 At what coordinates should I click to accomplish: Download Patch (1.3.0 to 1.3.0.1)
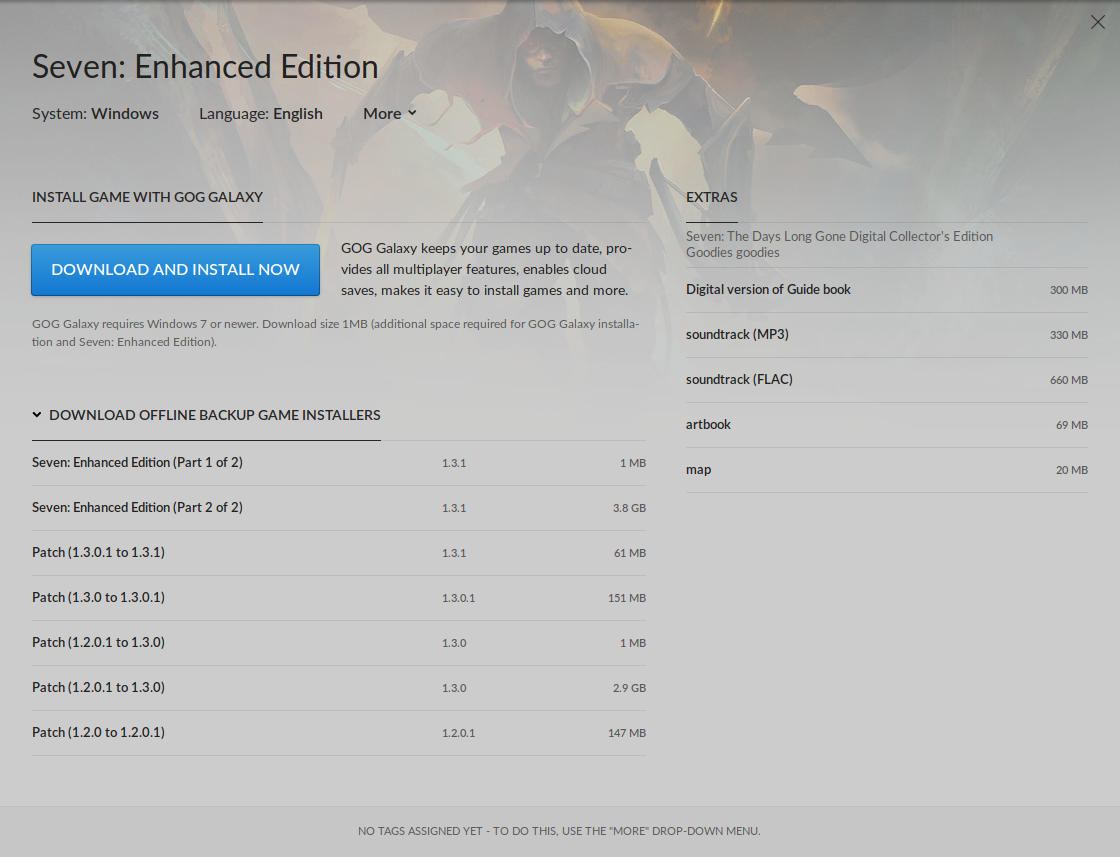[x=339, y=598]
